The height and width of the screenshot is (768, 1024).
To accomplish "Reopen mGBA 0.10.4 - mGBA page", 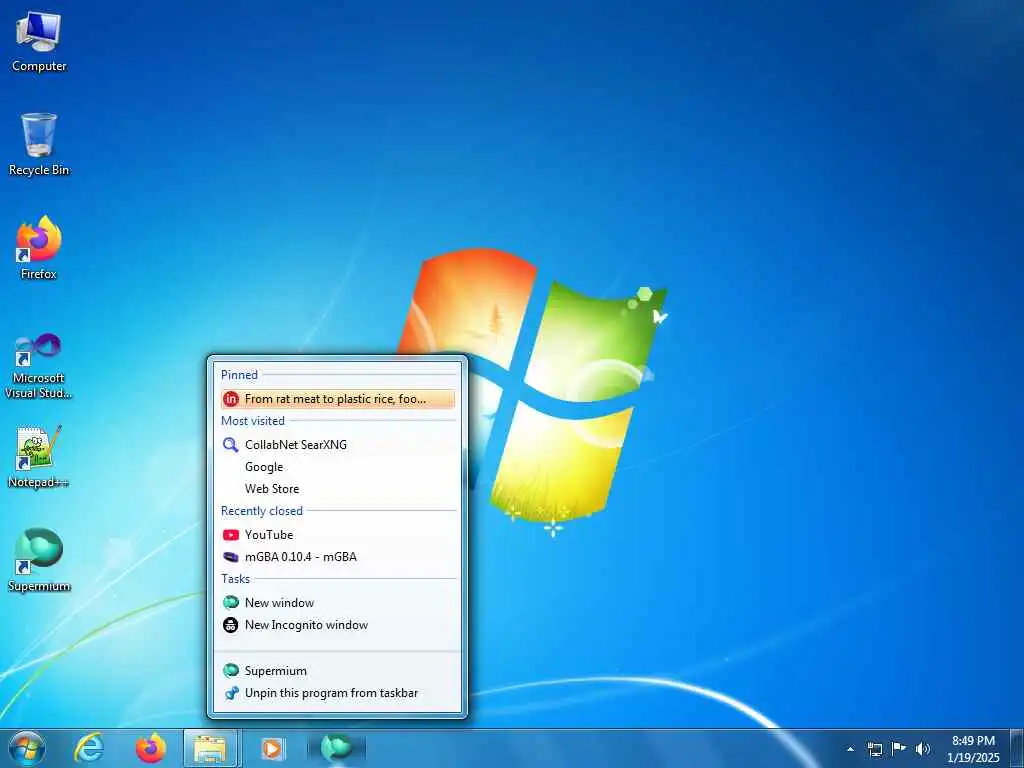I will point(338,557).
